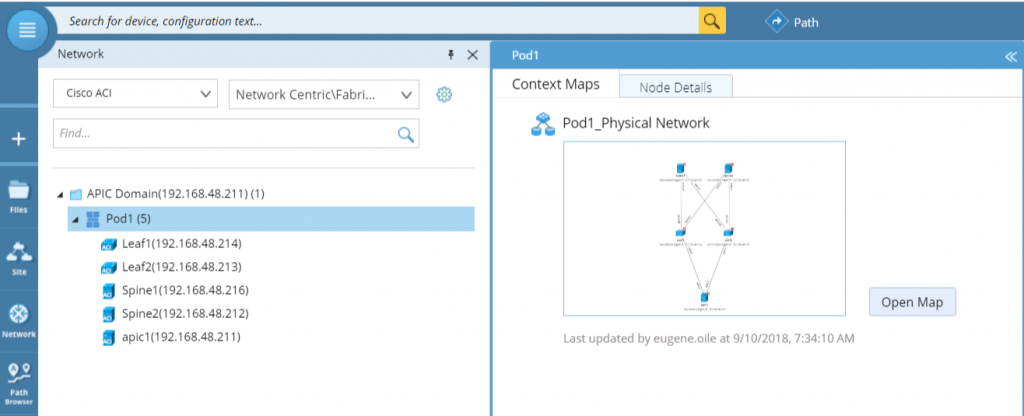Click the Pod1 grid icon in tree
The height and width of the screenshot is (416, 1024).
[93, 219]
